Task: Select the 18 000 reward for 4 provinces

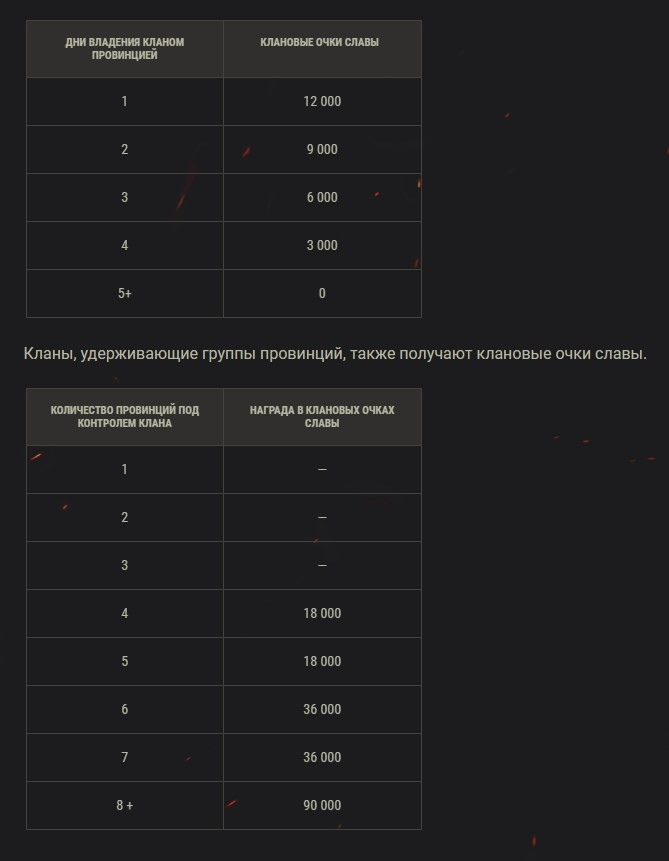Action: [x=322, y=613]
